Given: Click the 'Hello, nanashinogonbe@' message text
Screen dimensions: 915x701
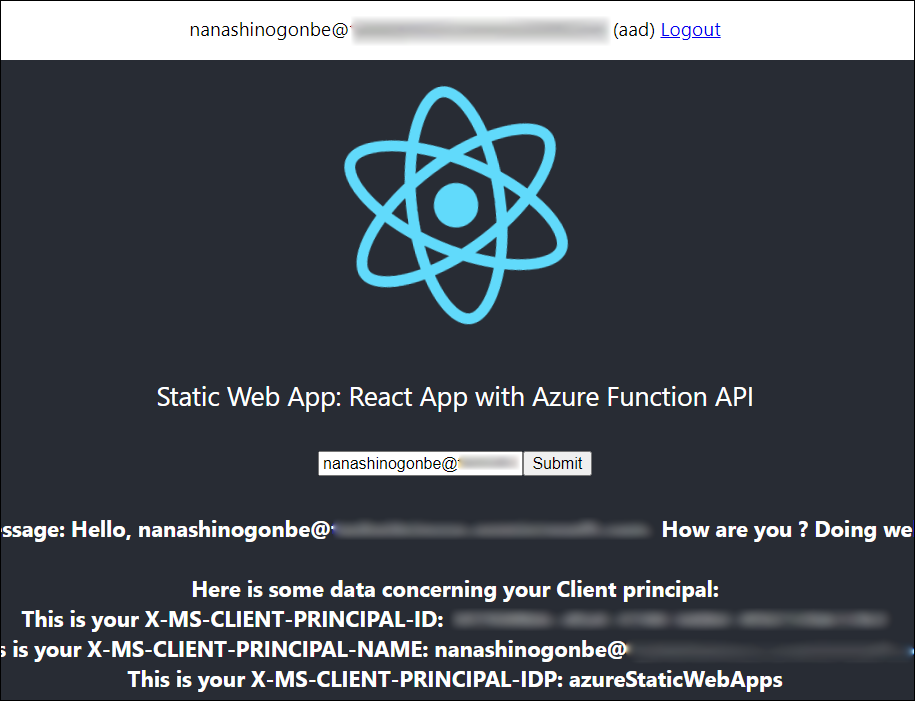Looking at the screenshot, I should click(x=202, y=530).
